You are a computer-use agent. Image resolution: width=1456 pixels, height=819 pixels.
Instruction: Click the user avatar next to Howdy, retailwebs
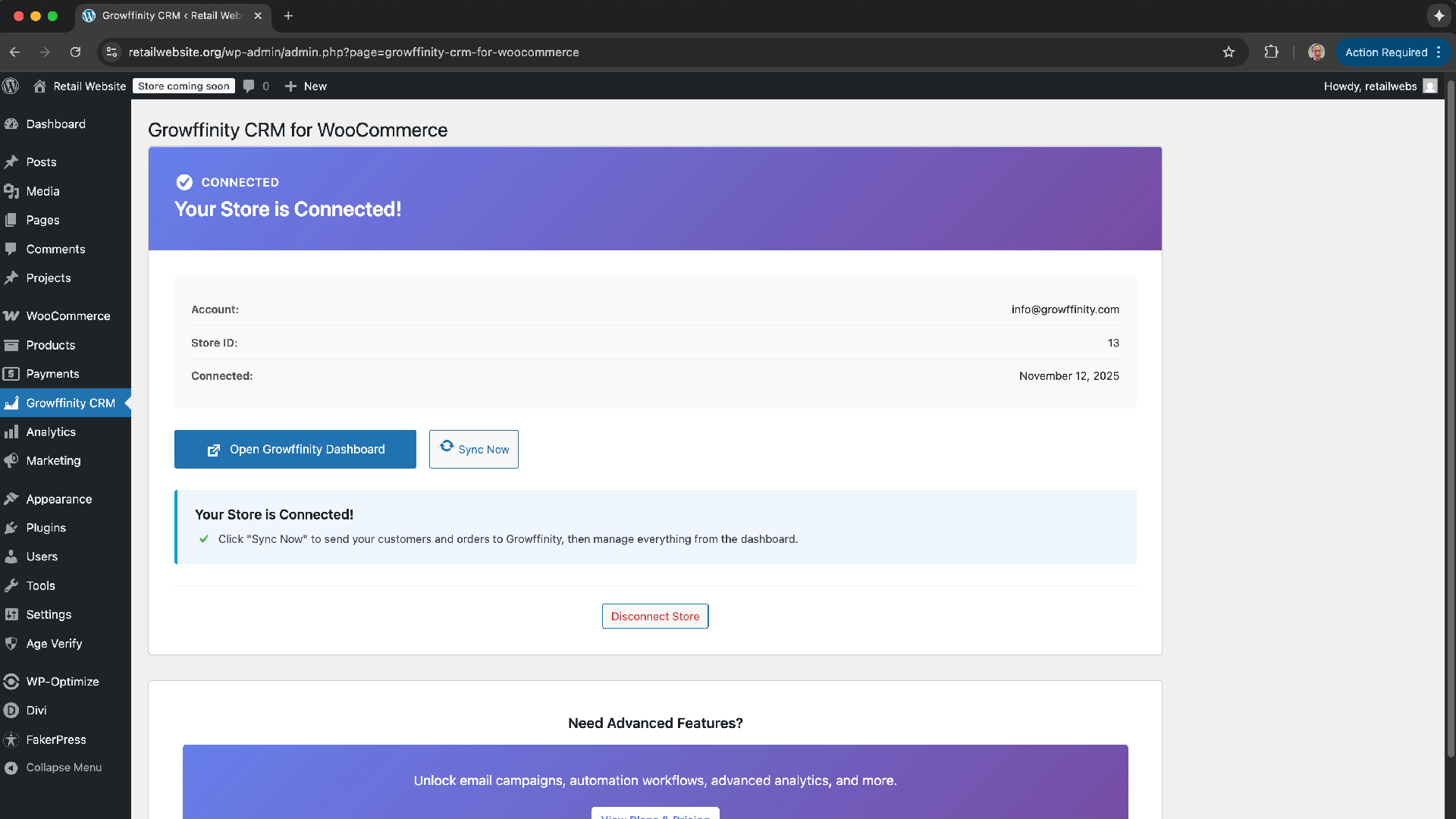click(x=1430, y=86)
